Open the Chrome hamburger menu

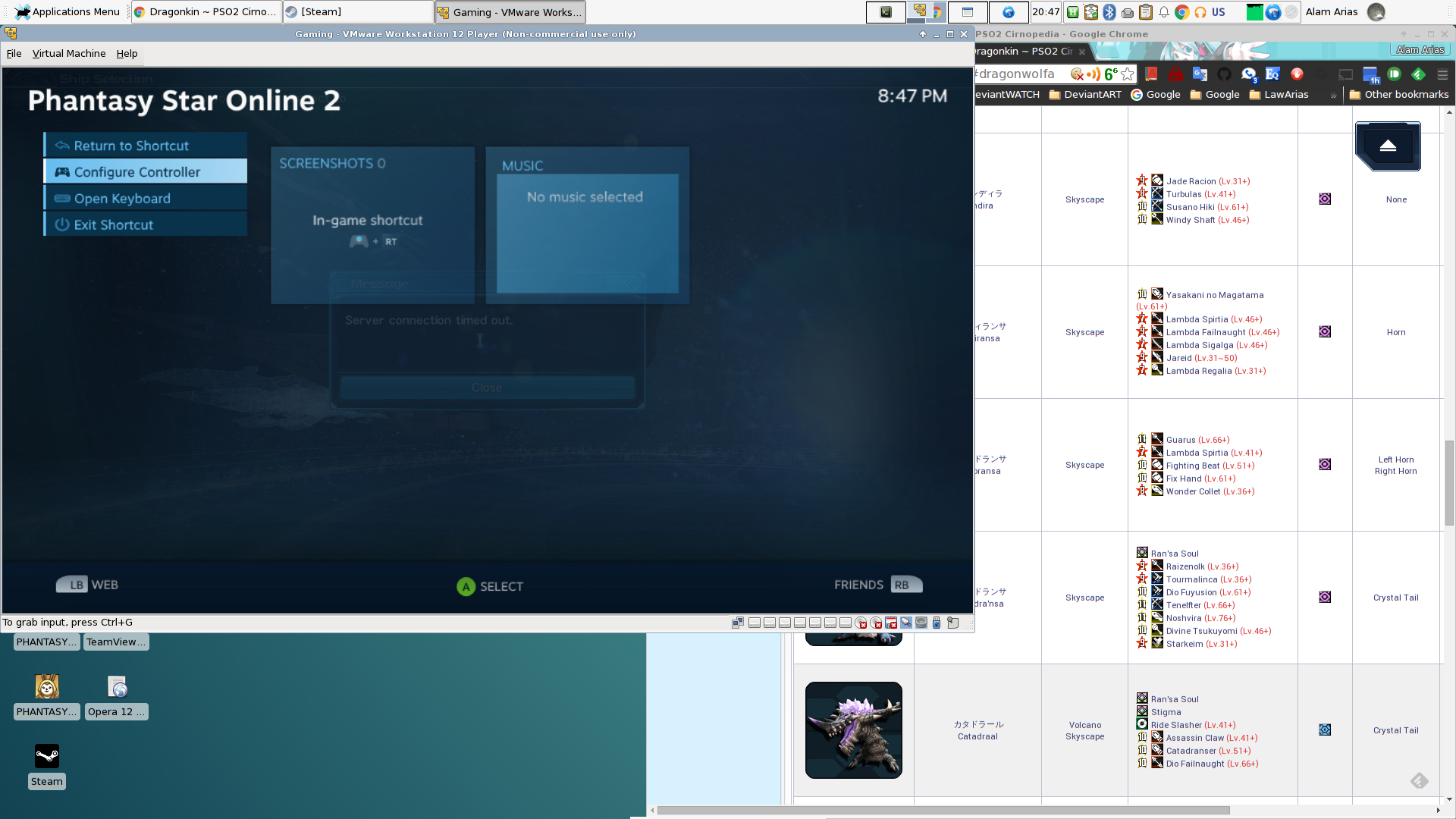coord(1442,74)
